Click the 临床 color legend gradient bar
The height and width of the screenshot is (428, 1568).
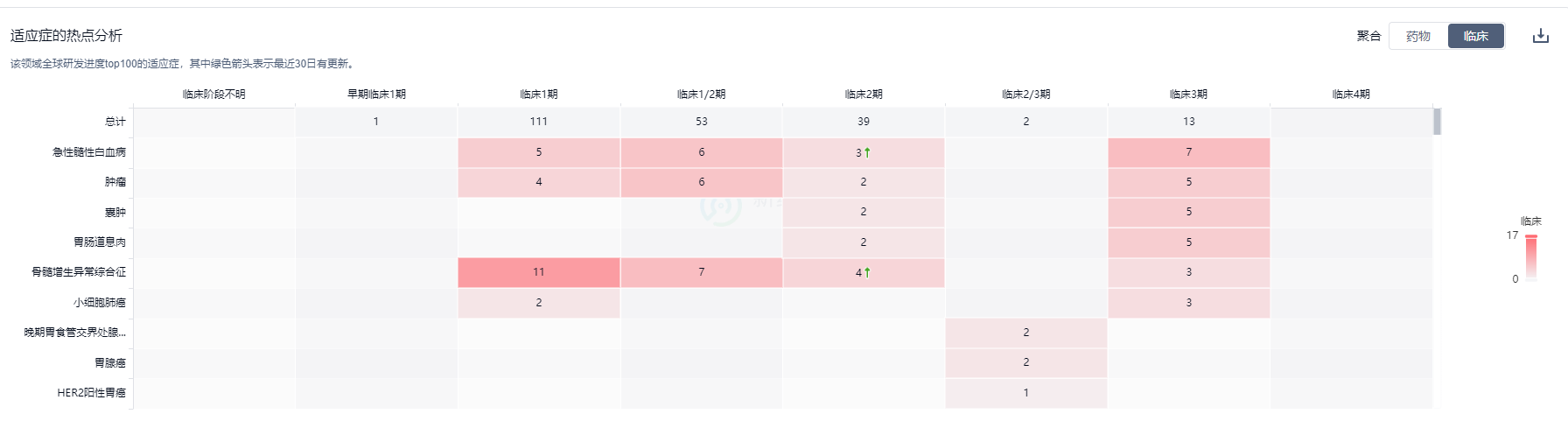click(1531, 257)
